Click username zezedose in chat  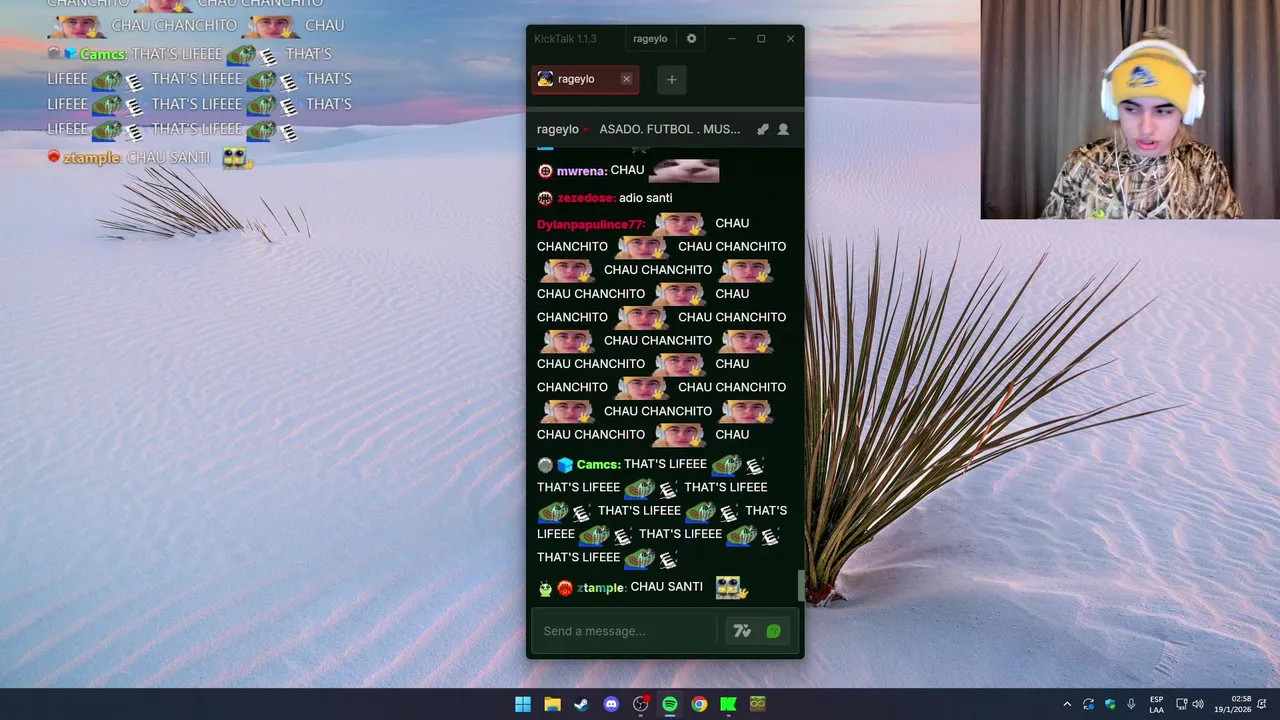[586, 198]
